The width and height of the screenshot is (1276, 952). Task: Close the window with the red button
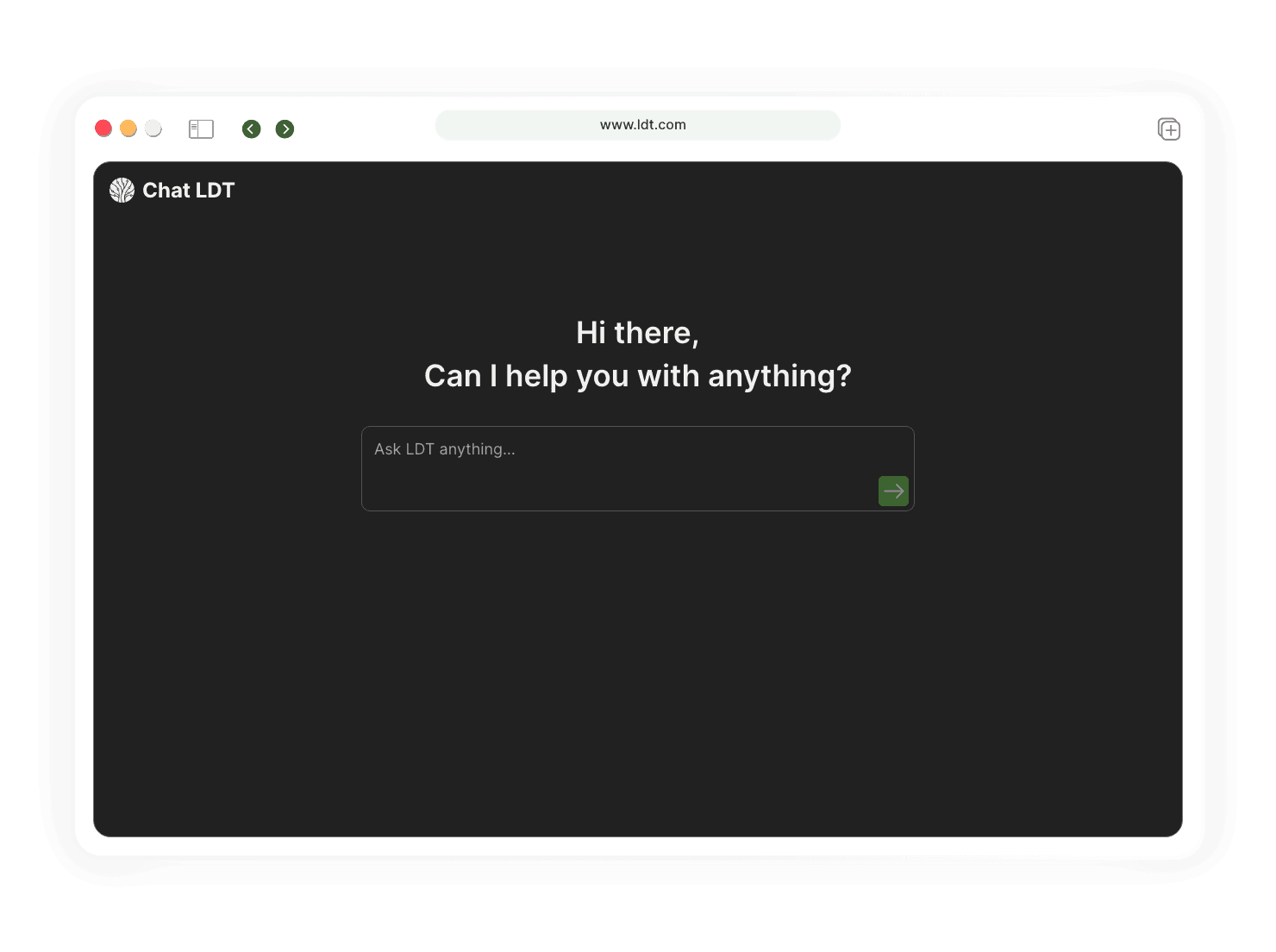103,128
